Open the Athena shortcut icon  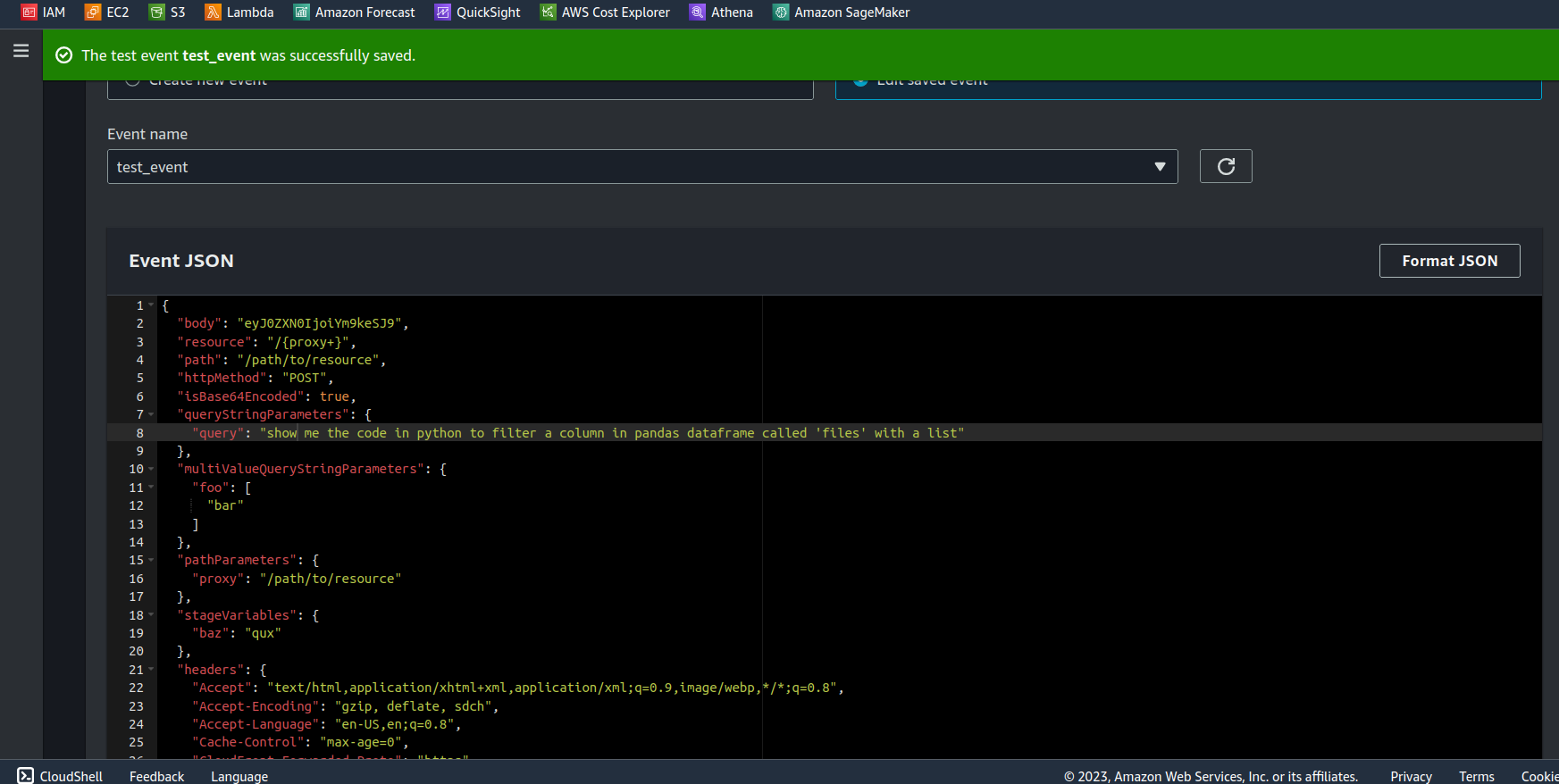698,13
